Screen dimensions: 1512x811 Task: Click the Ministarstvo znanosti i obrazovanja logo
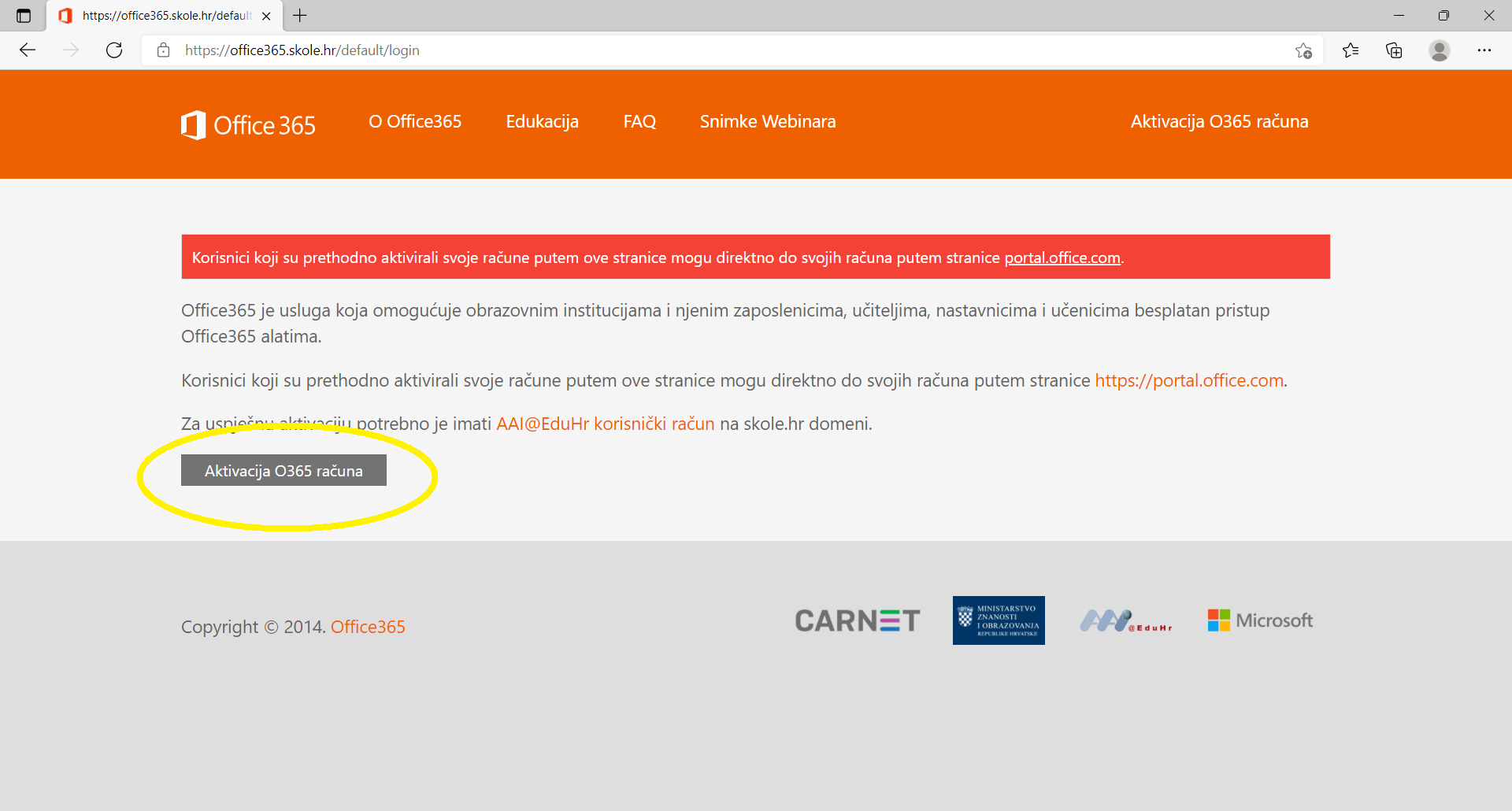[x=999, y=620]
